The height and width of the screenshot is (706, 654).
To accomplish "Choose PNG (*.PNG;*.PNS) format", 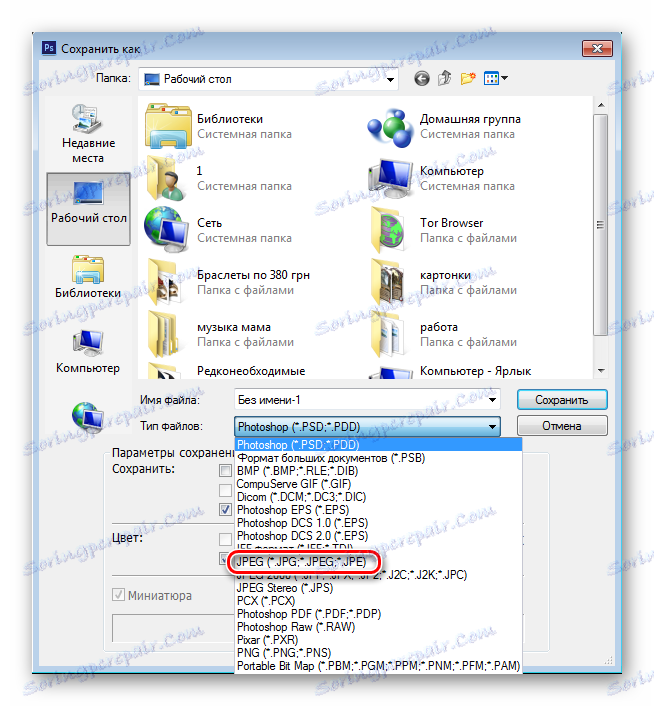I will pos(378,653).
